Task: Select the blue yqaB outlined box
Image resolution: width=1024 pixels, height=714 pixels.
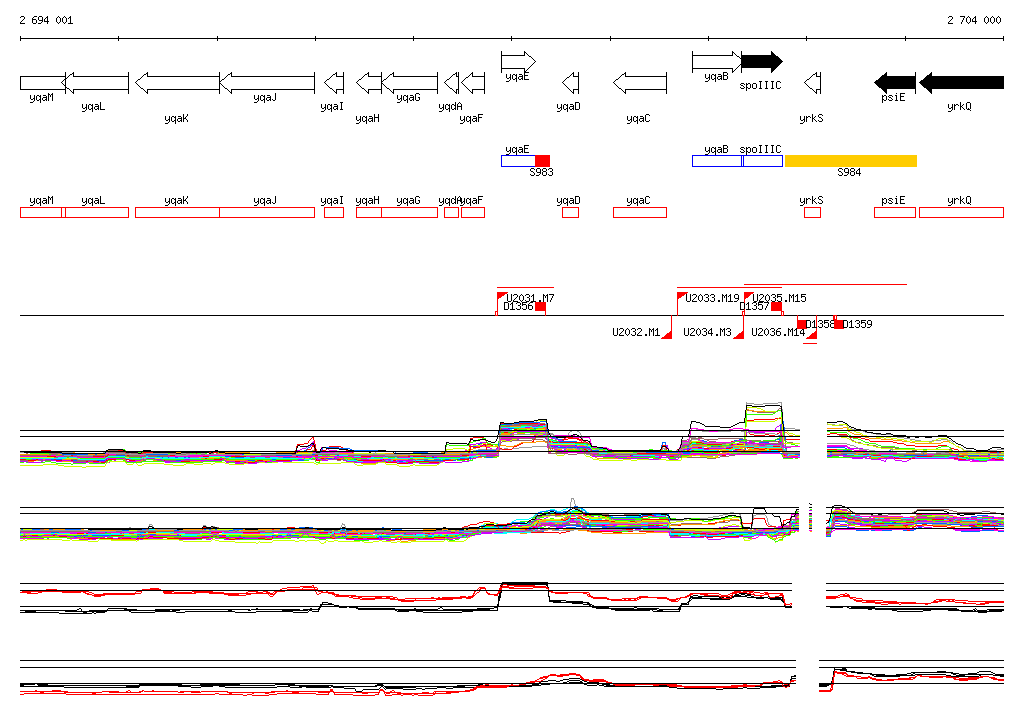Action: pos(717,161)
